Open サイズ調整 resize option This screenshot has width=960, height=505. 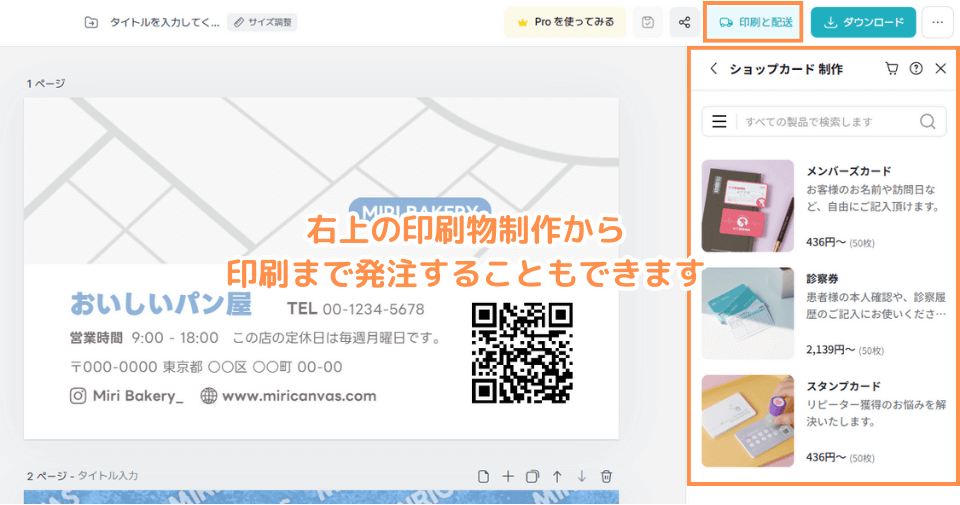(262, 23)
